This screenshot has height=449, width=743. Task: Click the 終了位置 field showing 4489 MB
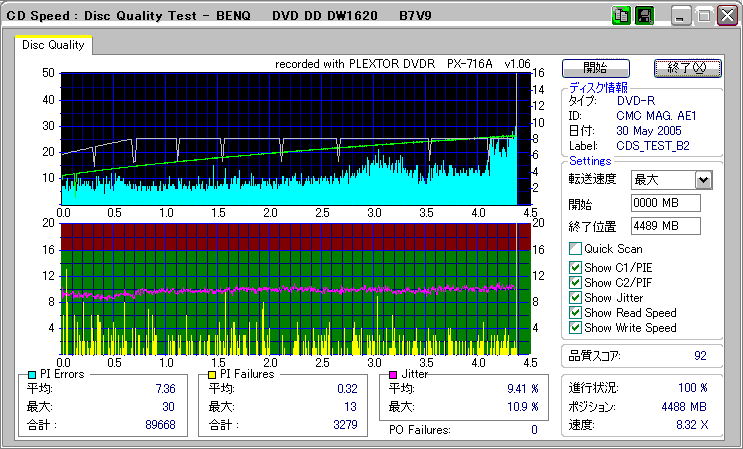click(665, 226)
